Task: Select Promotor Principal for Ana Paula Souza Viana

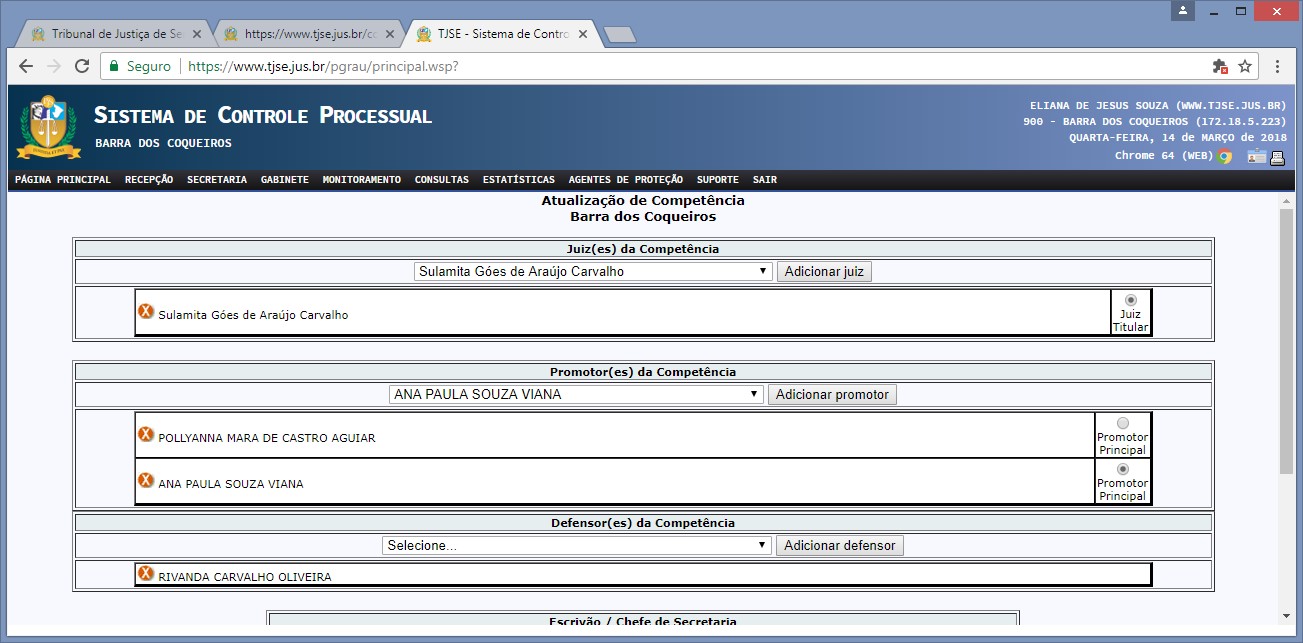Action: tap(1122, 469)
